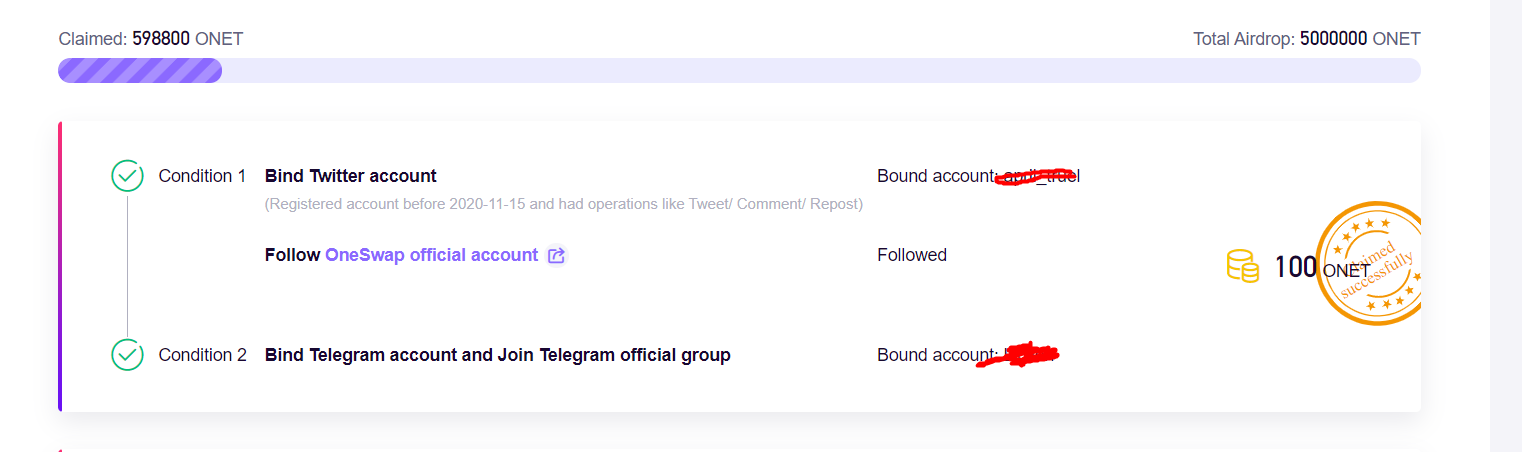Click the Claimed 598800 ONET text
This screenshot has width=1522, height=452.
pos(151,39)
